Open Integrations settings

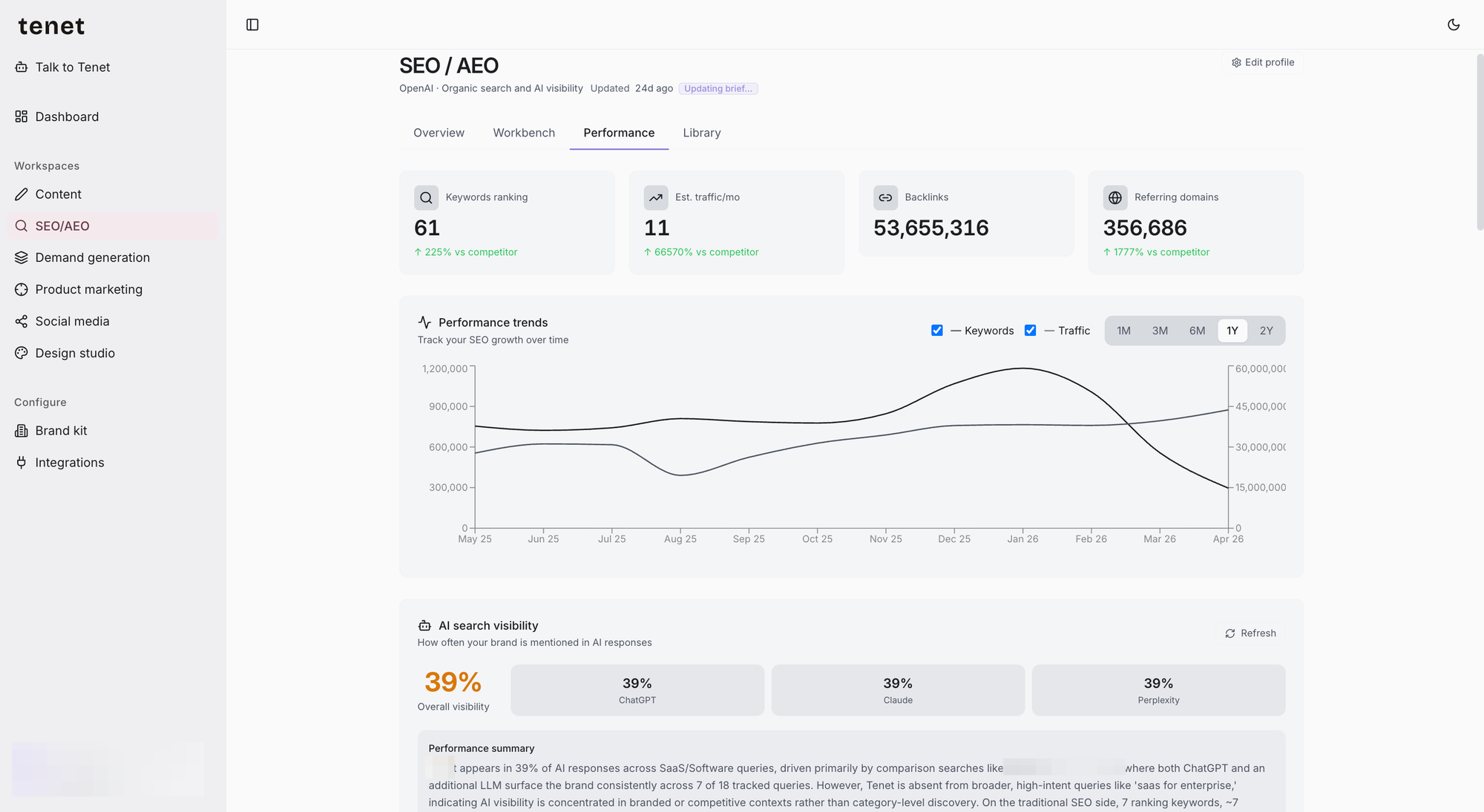point(113,463)
